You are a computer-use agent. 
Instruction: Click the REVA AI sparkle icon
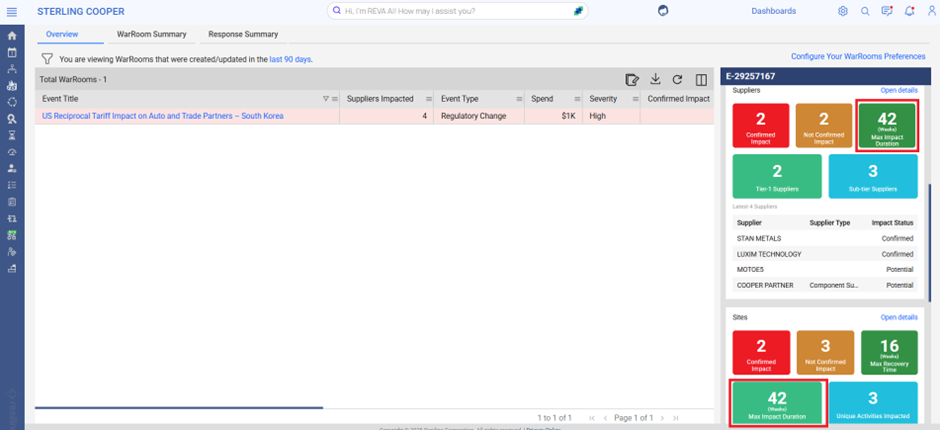[x=579, y=11]
